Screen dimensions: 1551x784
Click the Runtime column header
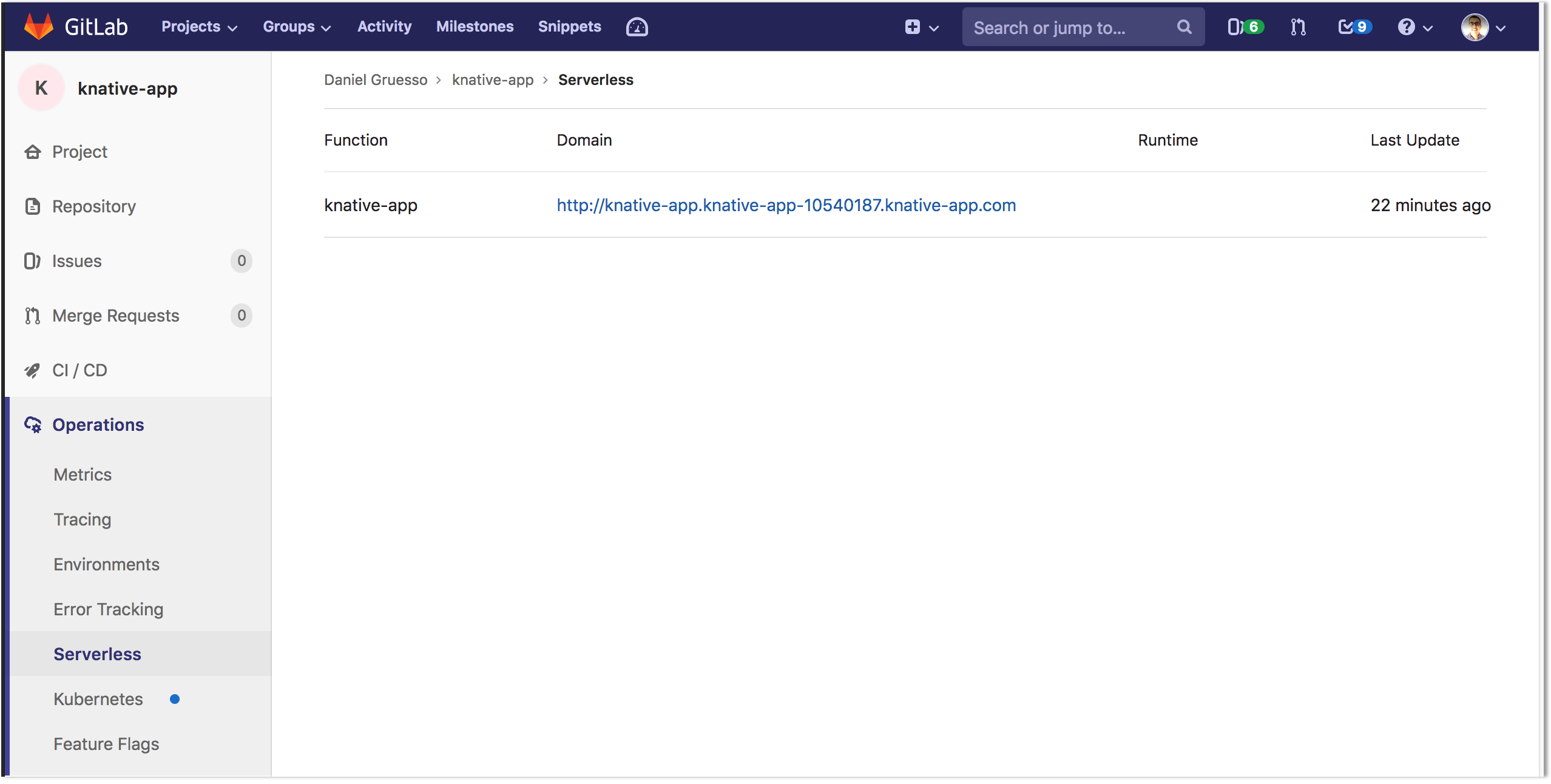click(x=1167, y=140)
